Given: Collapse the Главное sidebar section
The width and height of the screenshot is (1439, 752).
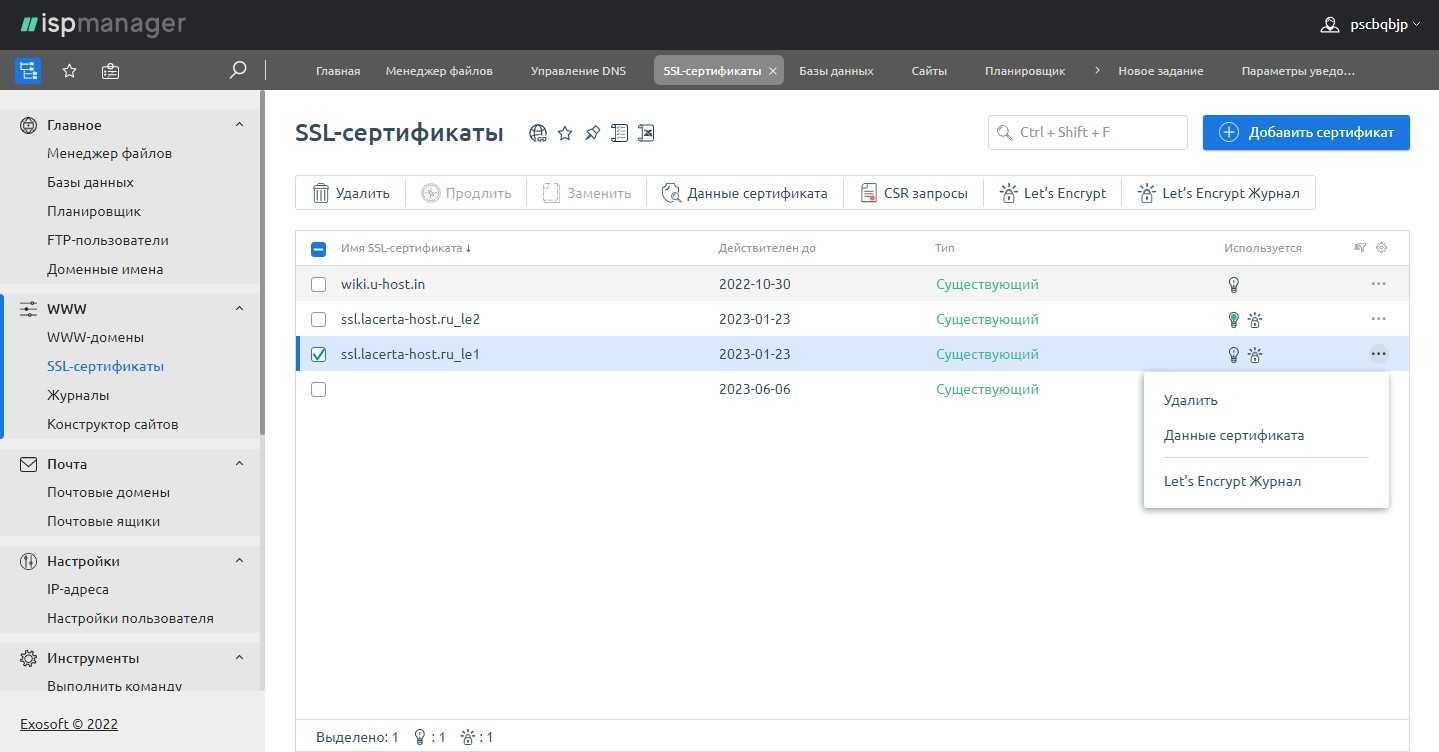Looking at the screenshot, I should coord(239,125).
